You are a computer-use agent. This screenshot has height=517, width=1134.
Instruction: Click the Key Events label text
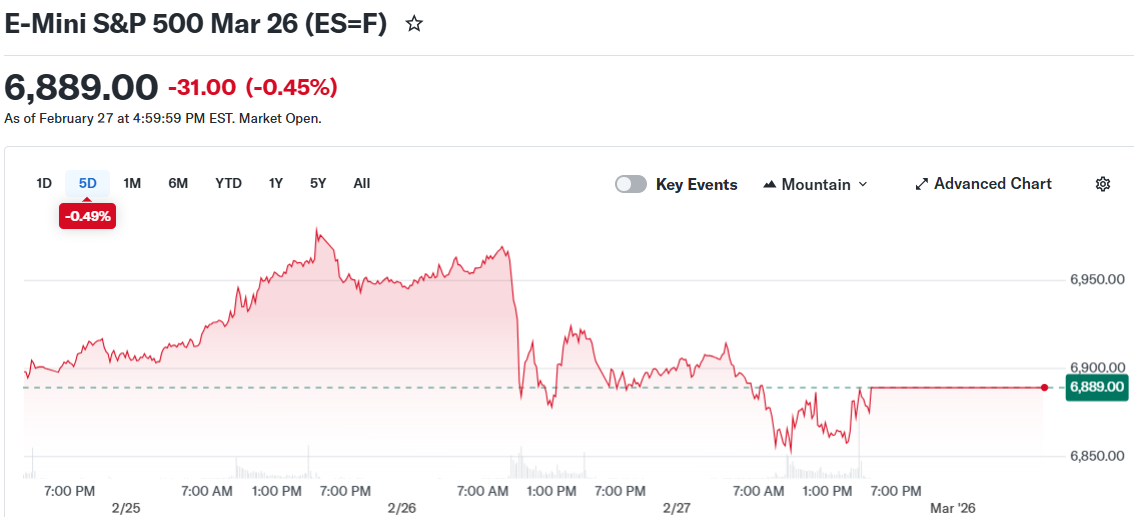[696, 185]
